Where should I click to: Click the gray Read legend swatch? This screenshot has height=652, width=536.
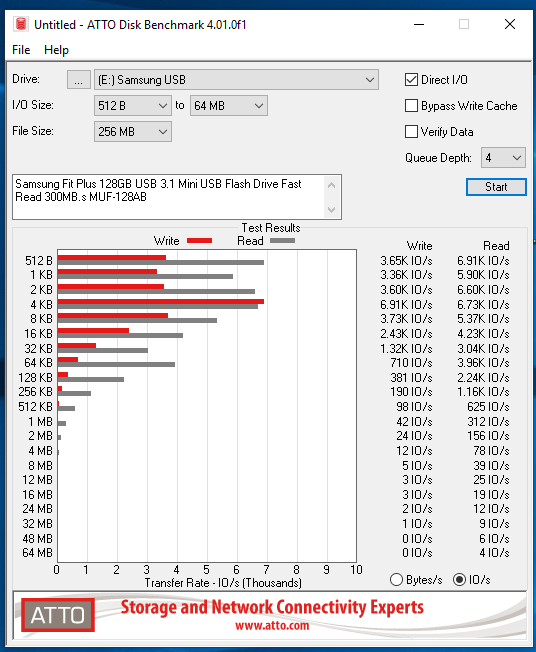tap(282, 240)
